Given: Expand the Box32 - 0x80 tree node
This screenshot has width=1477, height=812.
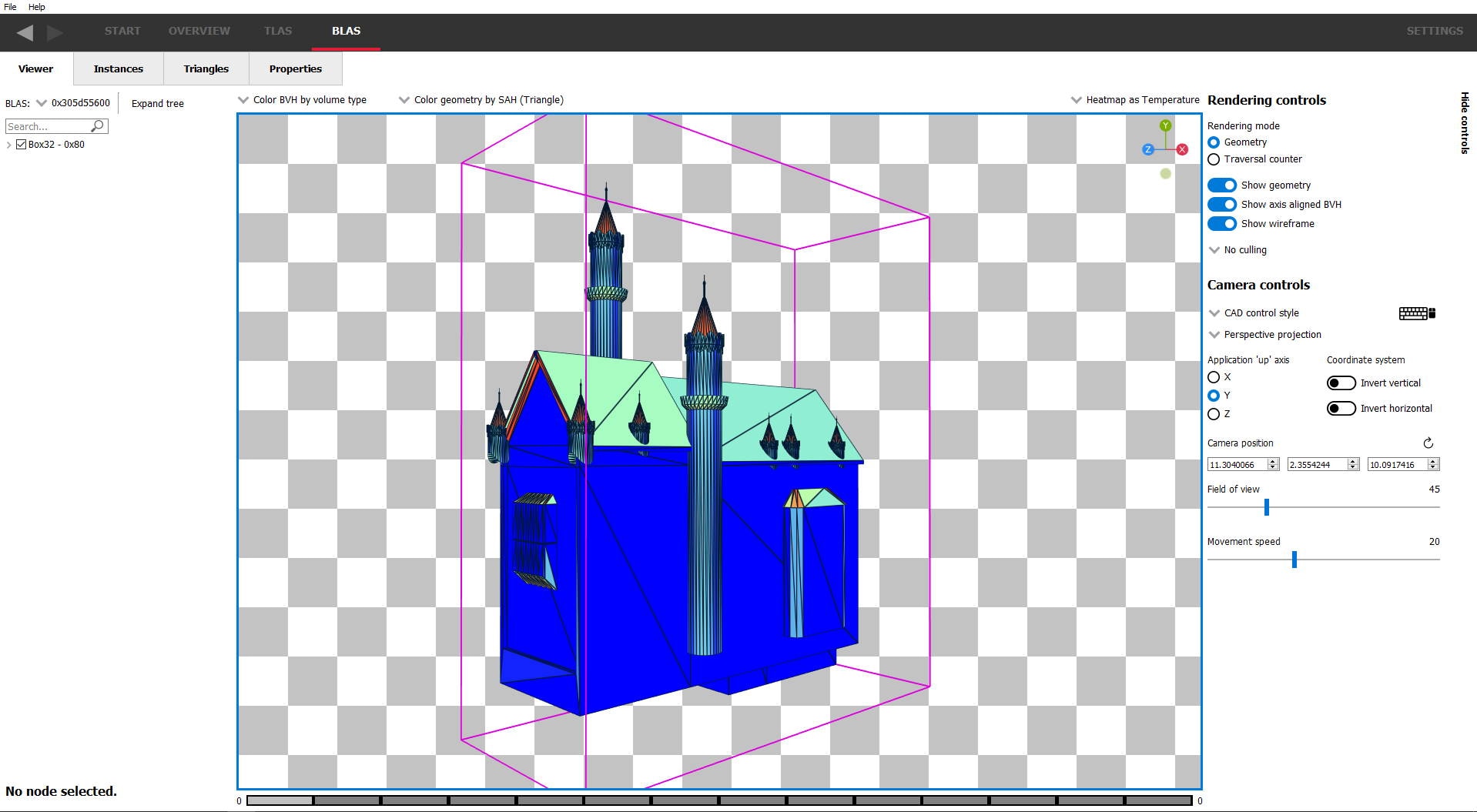Looking at the screenshot, I should pyautogui.click(x=8, y=145).
